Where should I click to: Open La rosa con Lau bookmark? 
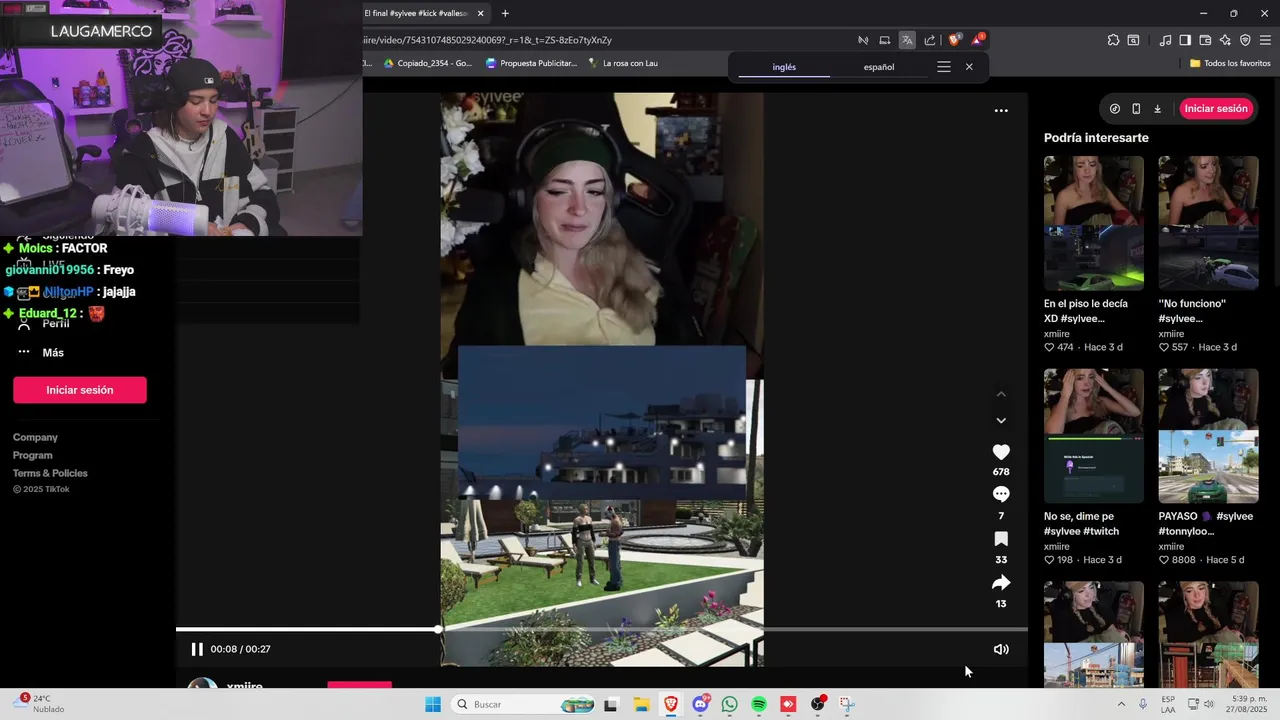click(x=622, y=63)
